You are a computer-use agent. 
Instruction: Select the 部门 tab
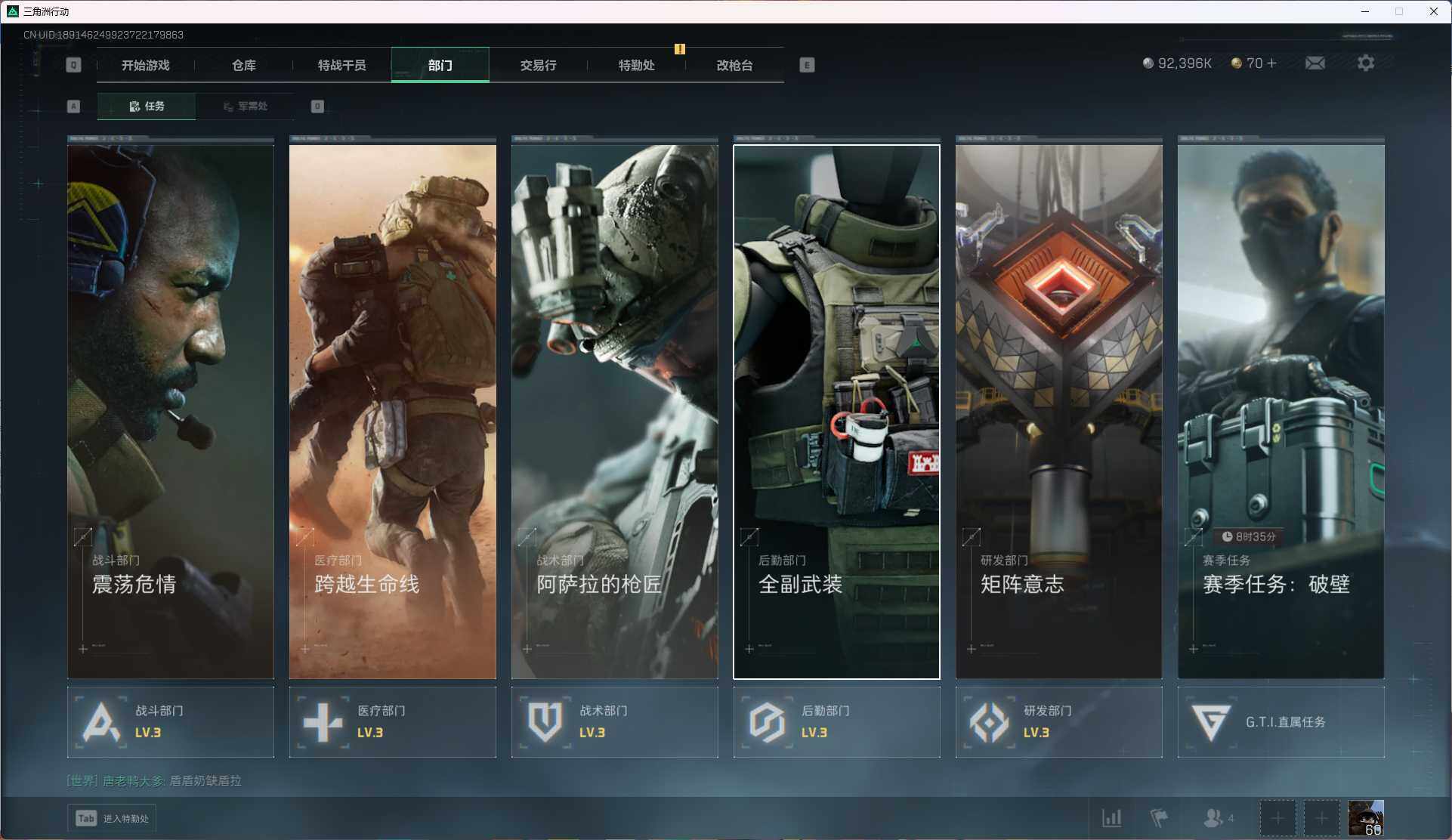point(440,65)
